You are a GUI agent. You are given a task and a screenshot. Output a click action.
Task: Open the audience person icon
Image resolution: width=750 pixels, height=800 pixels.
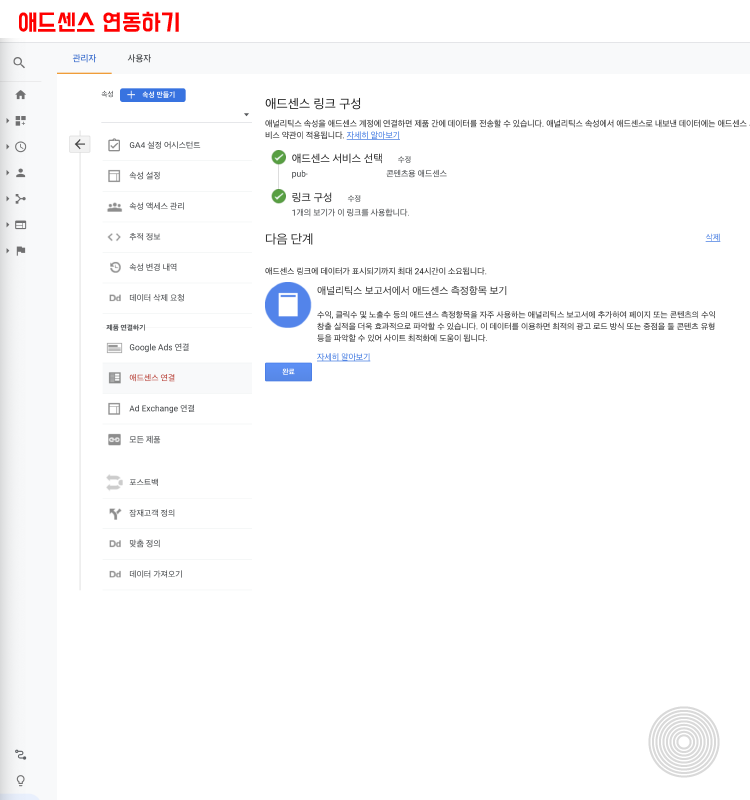click(20, 173)
